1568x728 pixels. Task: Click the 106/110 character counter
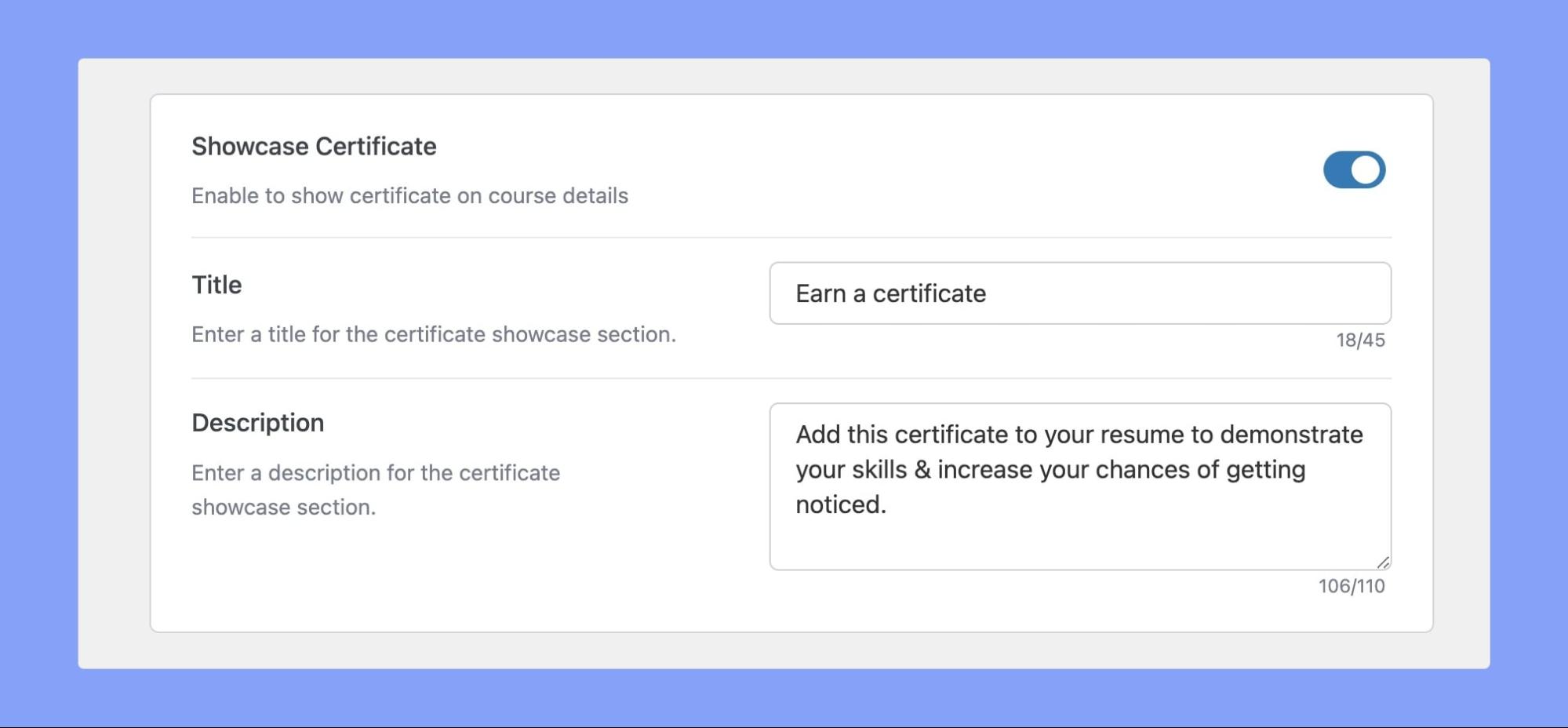pyautogui.click(x=1351, y=586)
